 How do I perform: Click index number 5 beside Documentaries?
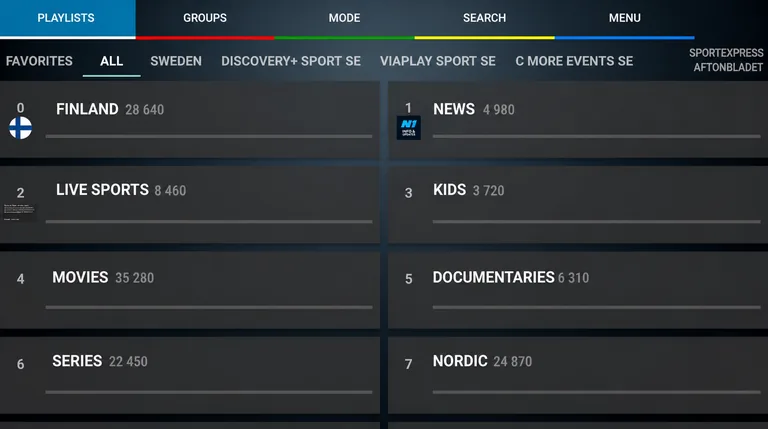tap(408, 279)
